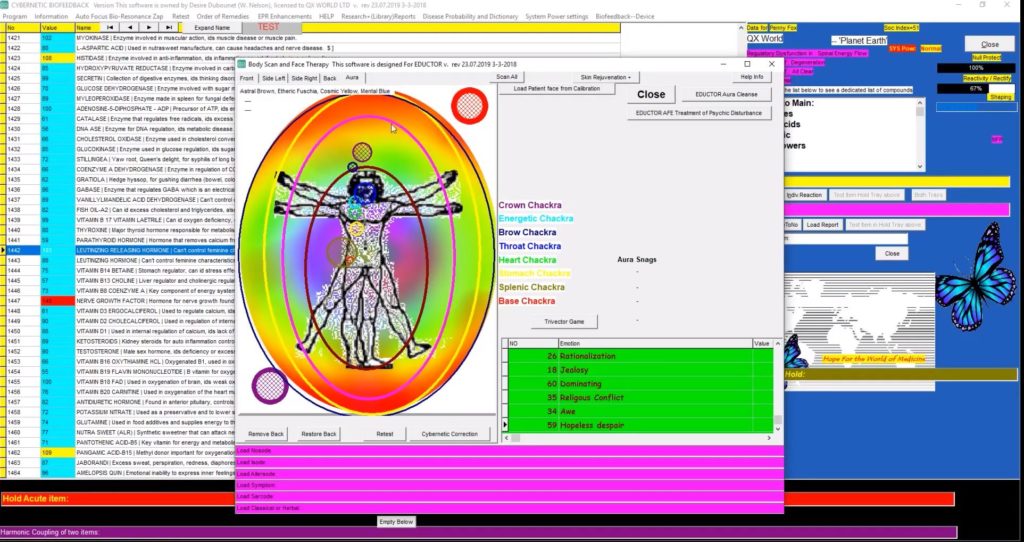
Task: Click the Help Info button
Action: [752, 77]
